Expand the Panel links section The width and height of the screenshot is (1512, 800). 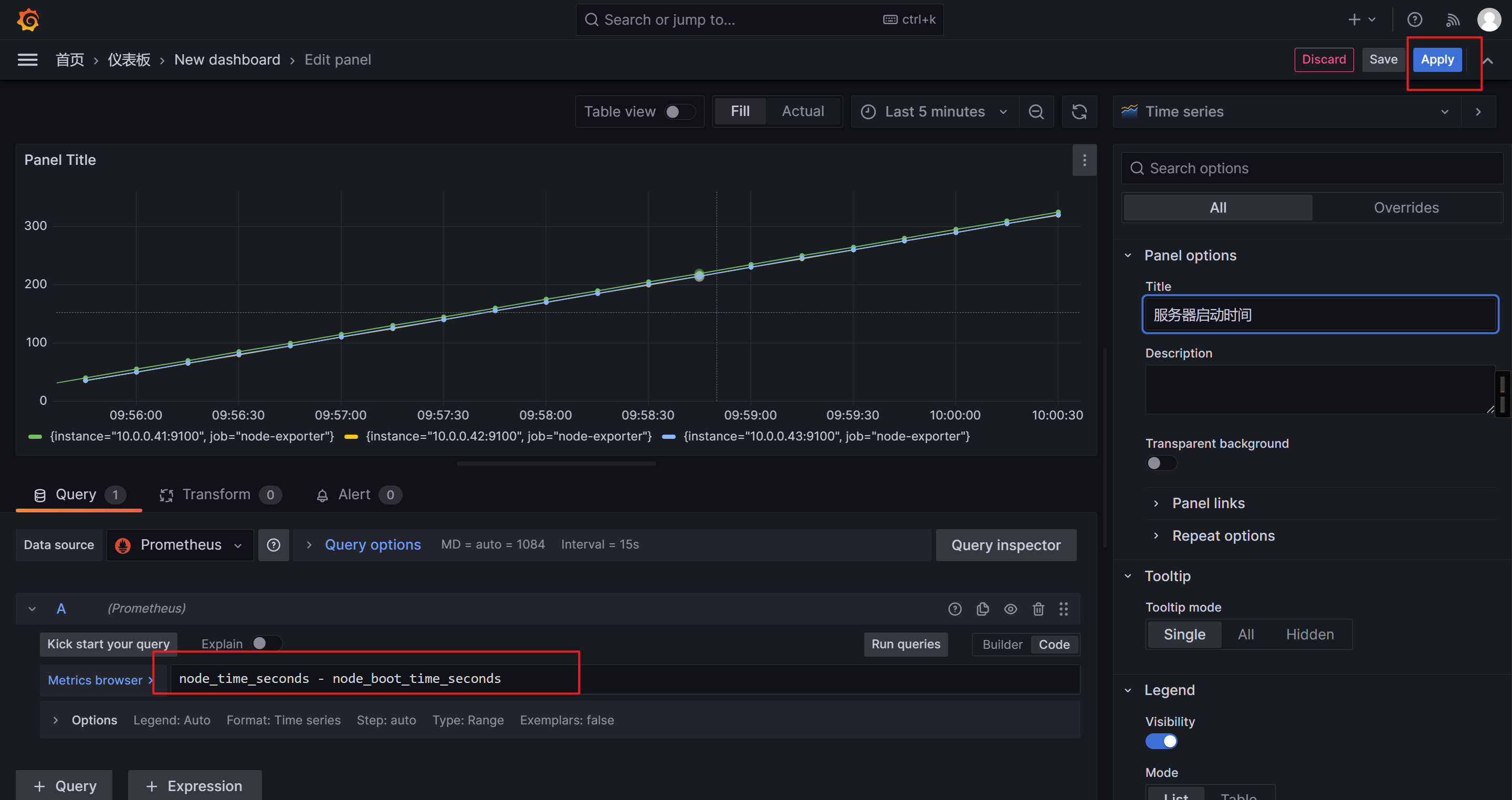click(x=1208, y=503)
